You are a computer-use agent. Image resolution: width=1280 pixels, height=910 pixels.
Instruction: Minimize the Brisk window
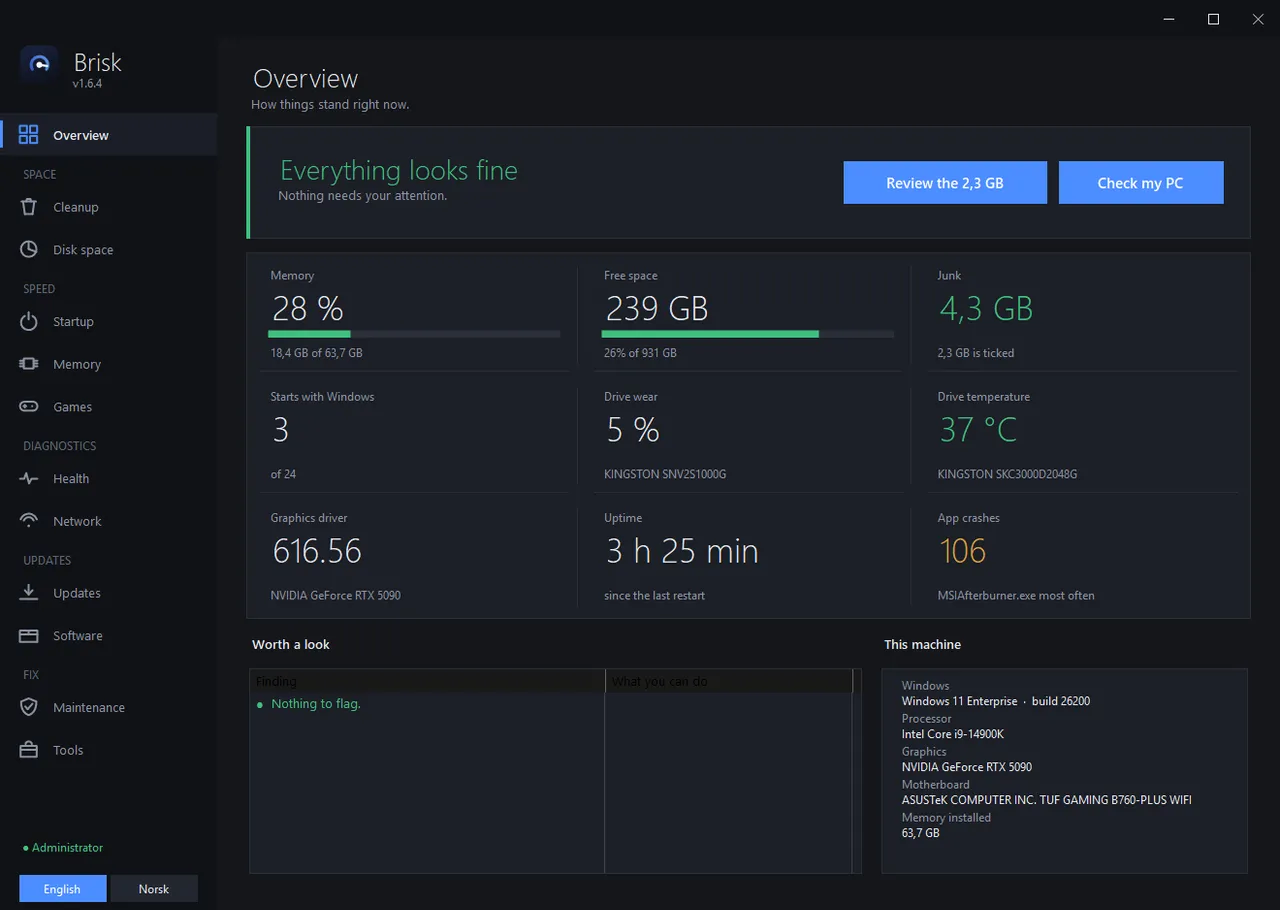tap(1167, 19)
